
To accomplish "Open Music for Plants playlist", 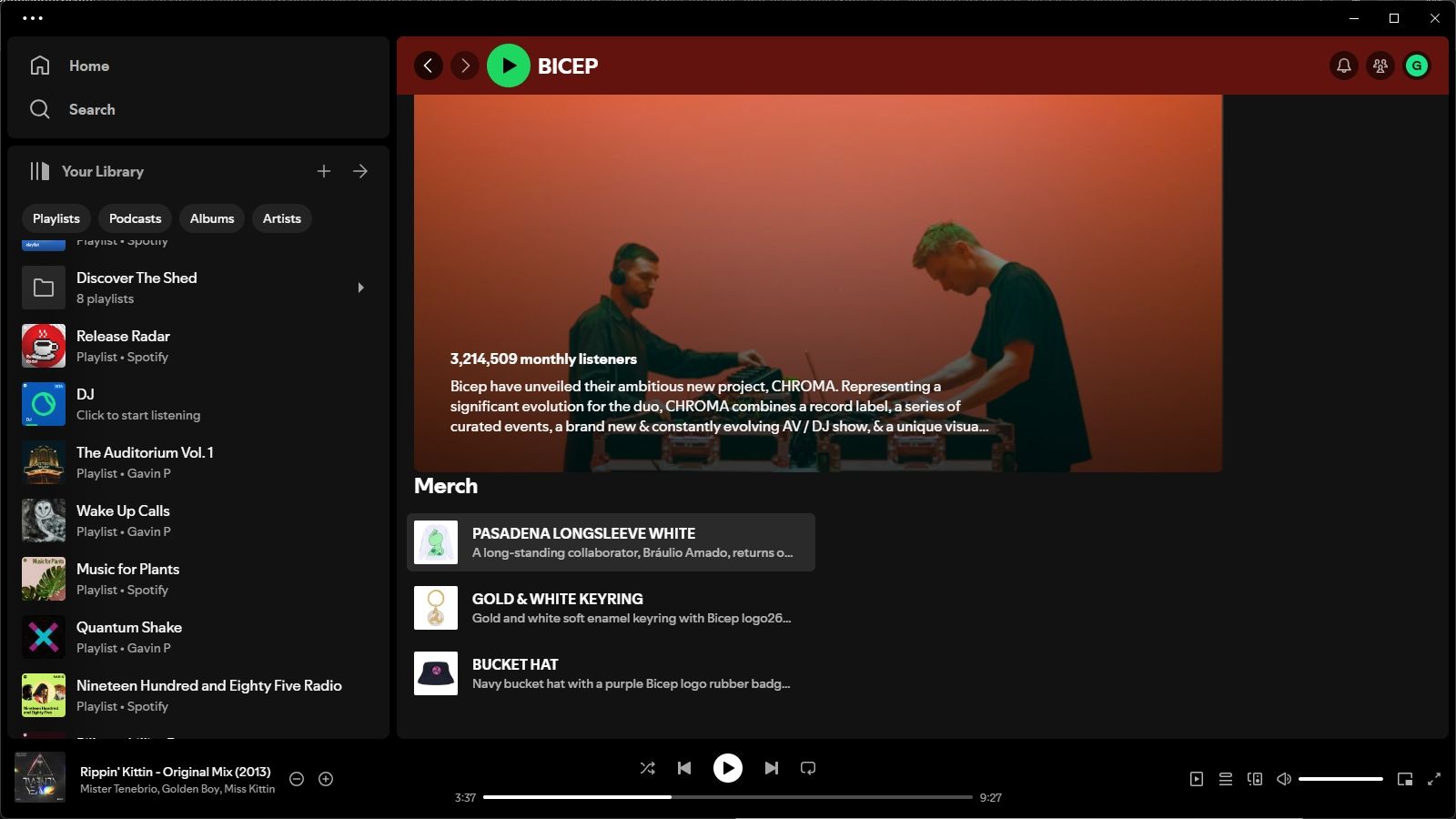I will click(x=198, y=579).
